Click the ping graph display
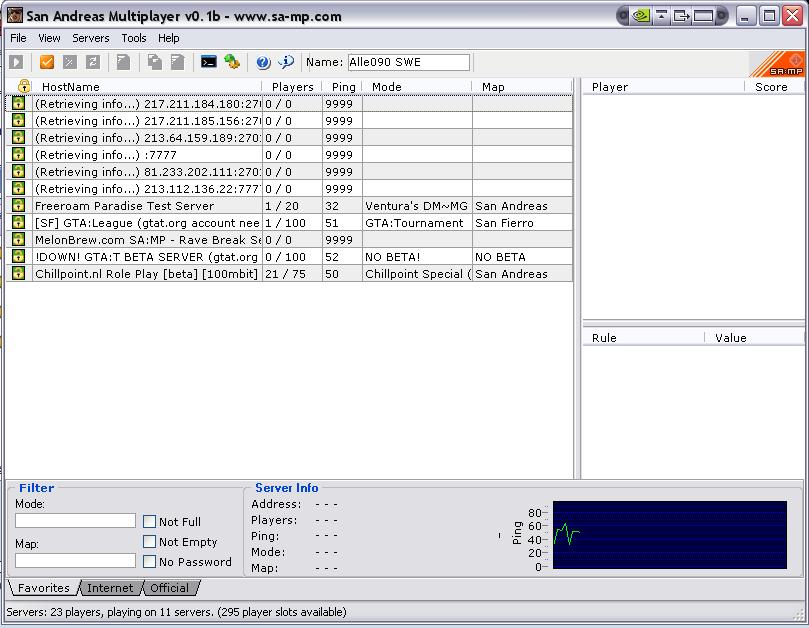 click(670, 535)
